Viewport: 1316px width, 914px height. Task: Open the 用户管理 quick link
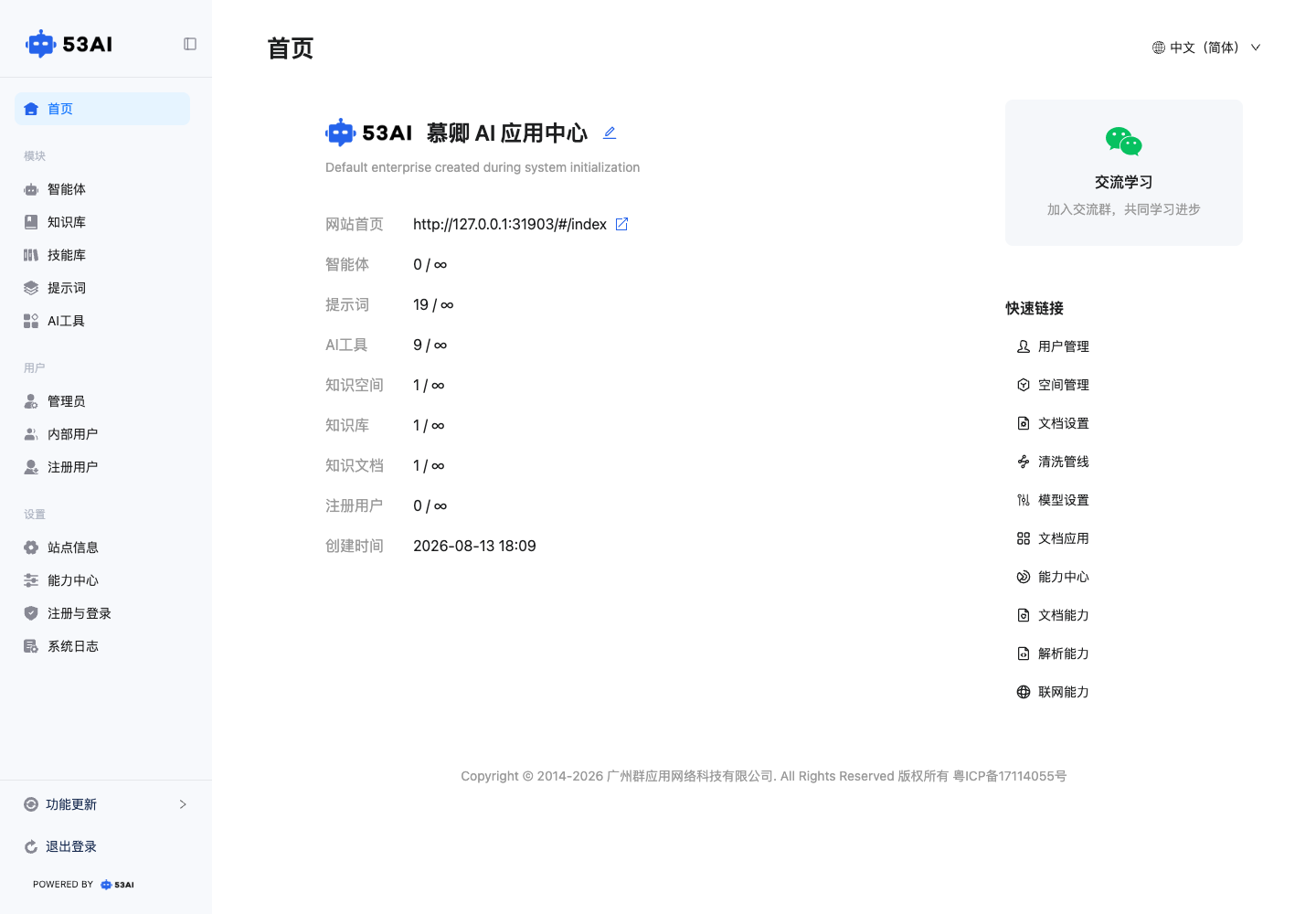[1053, 346]
